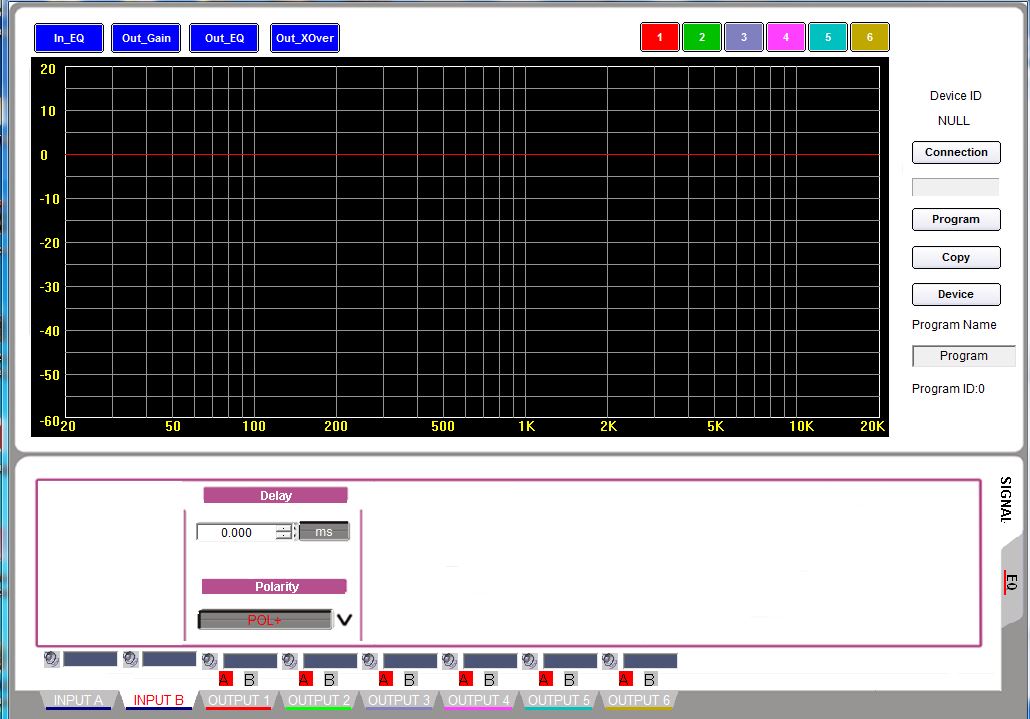Select lavender channel 3 swatch
This screenshot has height=719, width=1030.
744,37
